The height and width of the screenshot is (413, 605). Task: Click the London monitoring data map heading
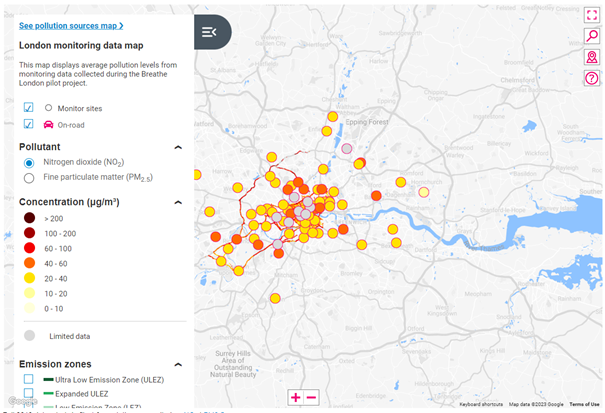point(81,46)
